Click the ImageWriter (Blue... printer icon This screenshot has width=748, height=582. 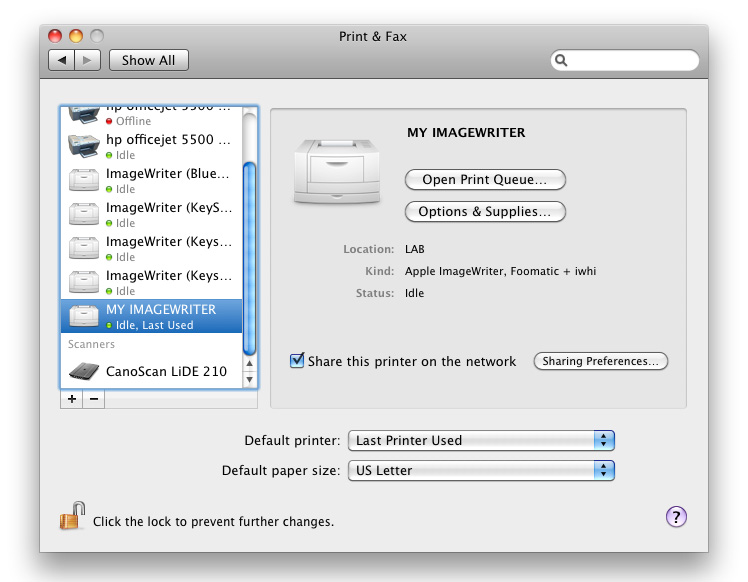(x=83, y=180)
